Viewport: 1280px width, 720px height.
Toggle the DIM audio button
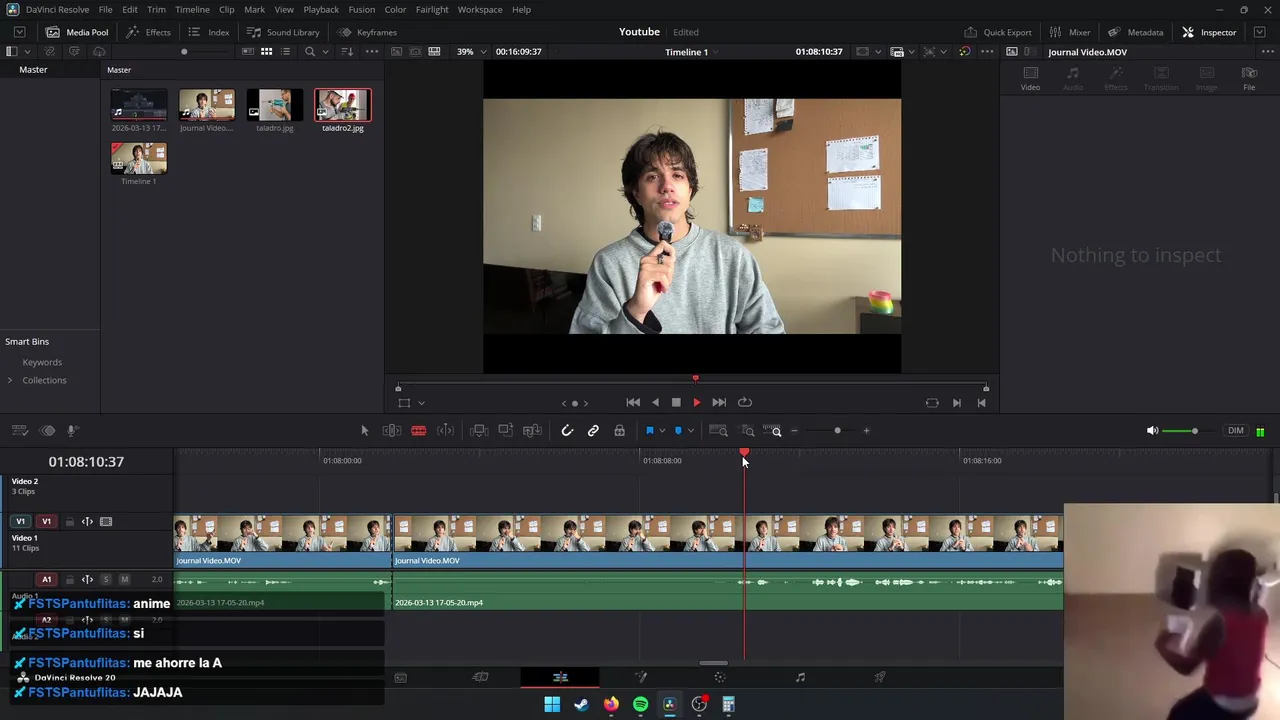click(x=1236, y=431)
